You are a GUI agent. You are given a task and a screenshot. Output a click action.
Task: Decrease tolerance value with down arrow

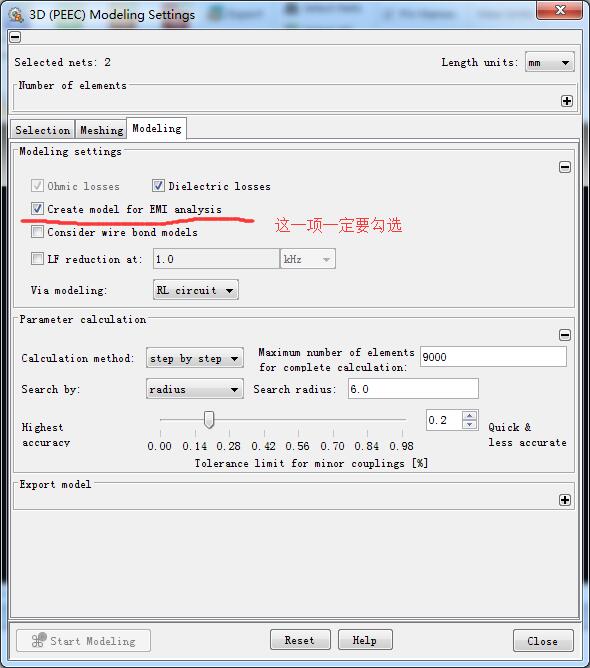click(469, 424)
